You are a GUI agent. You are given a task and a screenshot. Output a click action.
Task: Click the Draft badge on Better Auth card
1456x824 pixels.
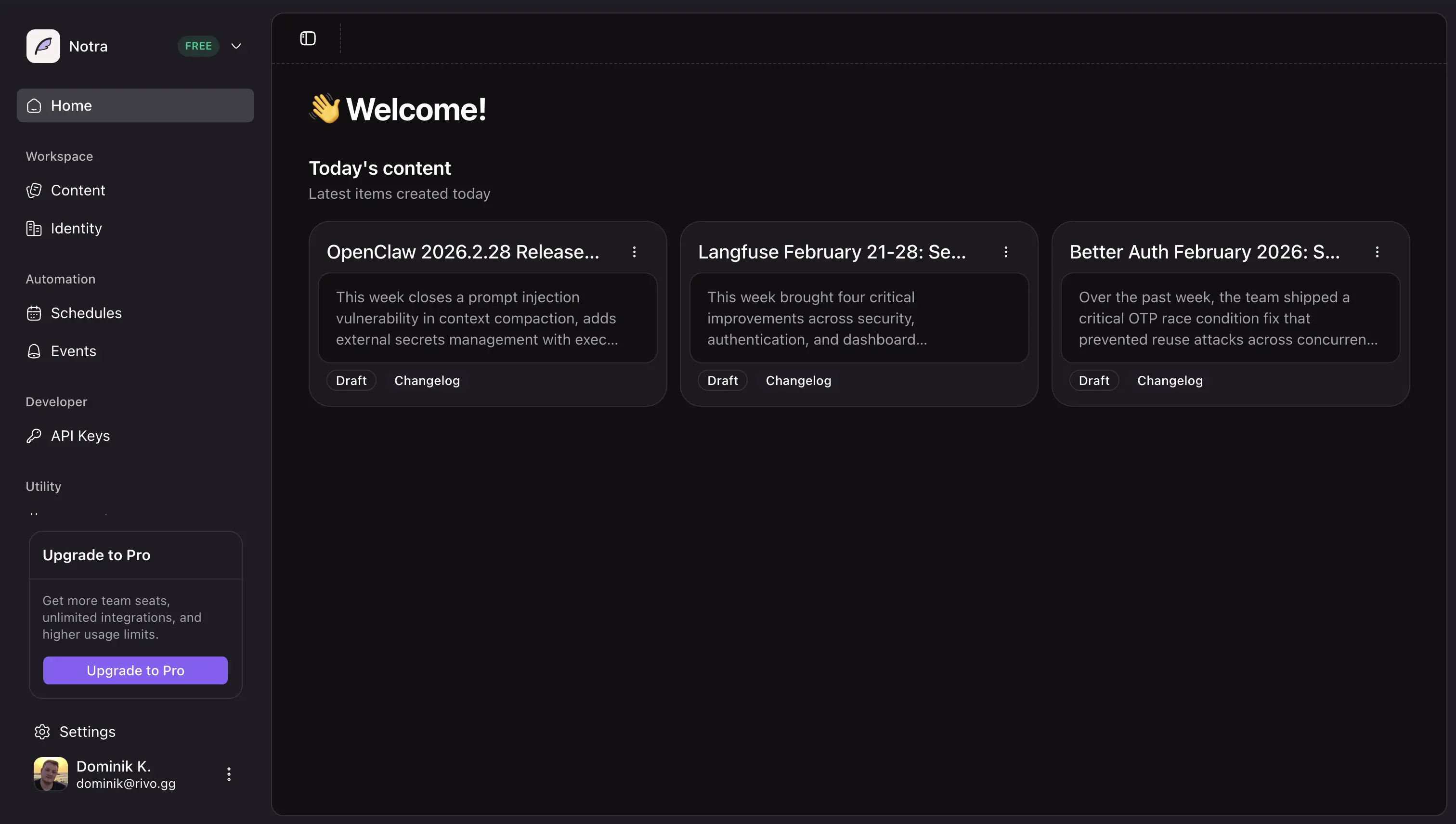1093,380
